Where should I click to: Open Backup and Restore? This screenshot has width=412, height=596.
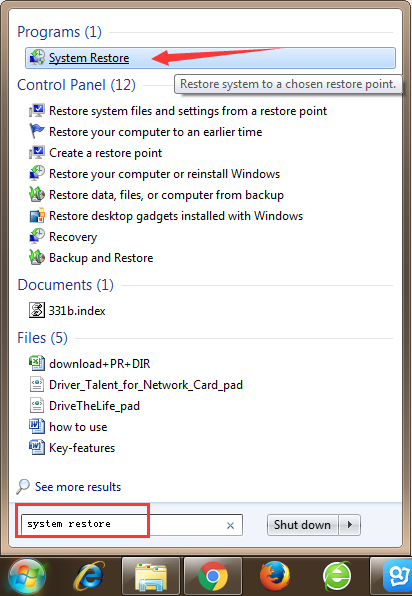[x=101, y=258]
